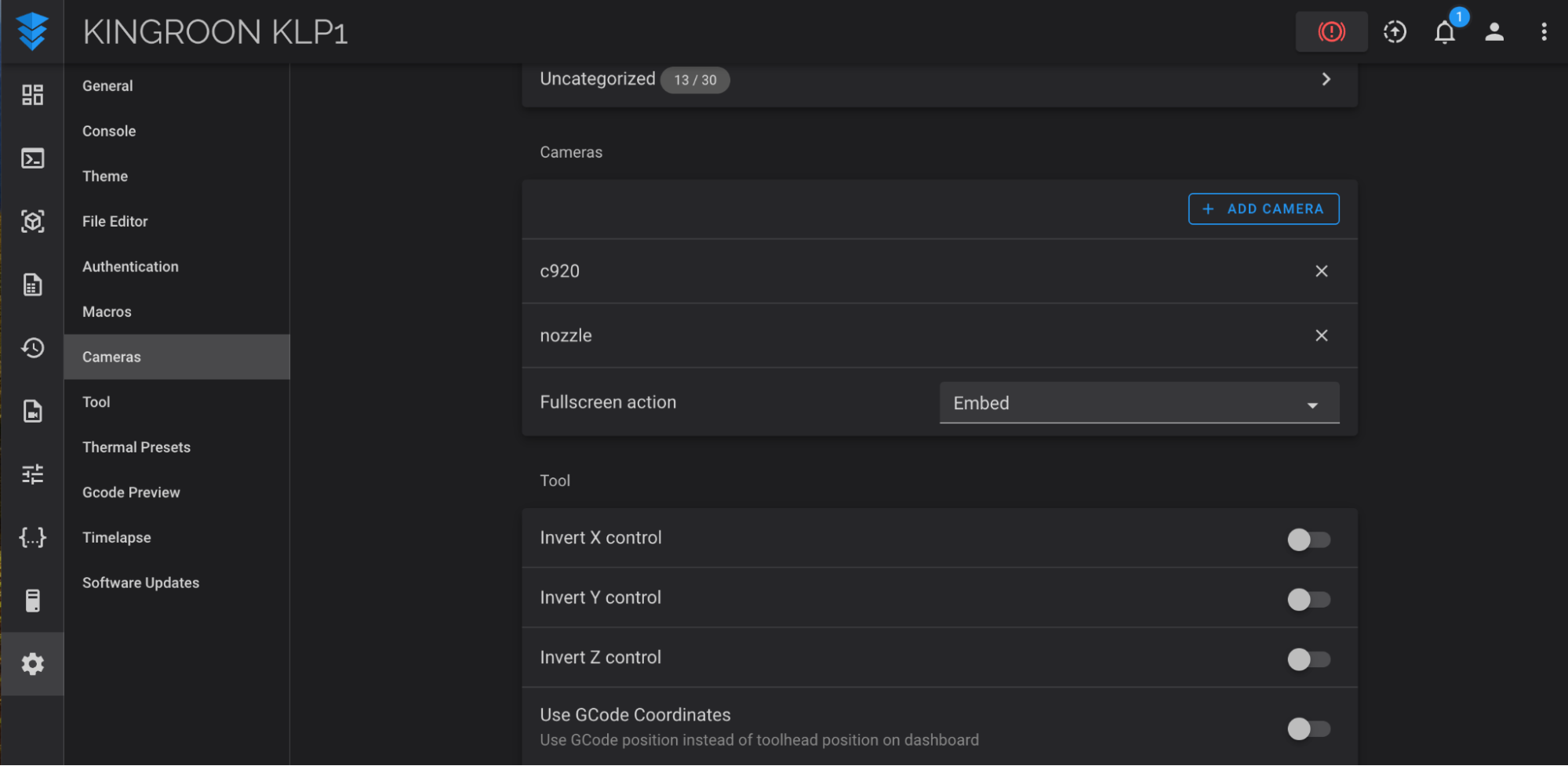Turn on Use GCode Coordinates switch
The image size is (1568, 766).
[1308, 728]
